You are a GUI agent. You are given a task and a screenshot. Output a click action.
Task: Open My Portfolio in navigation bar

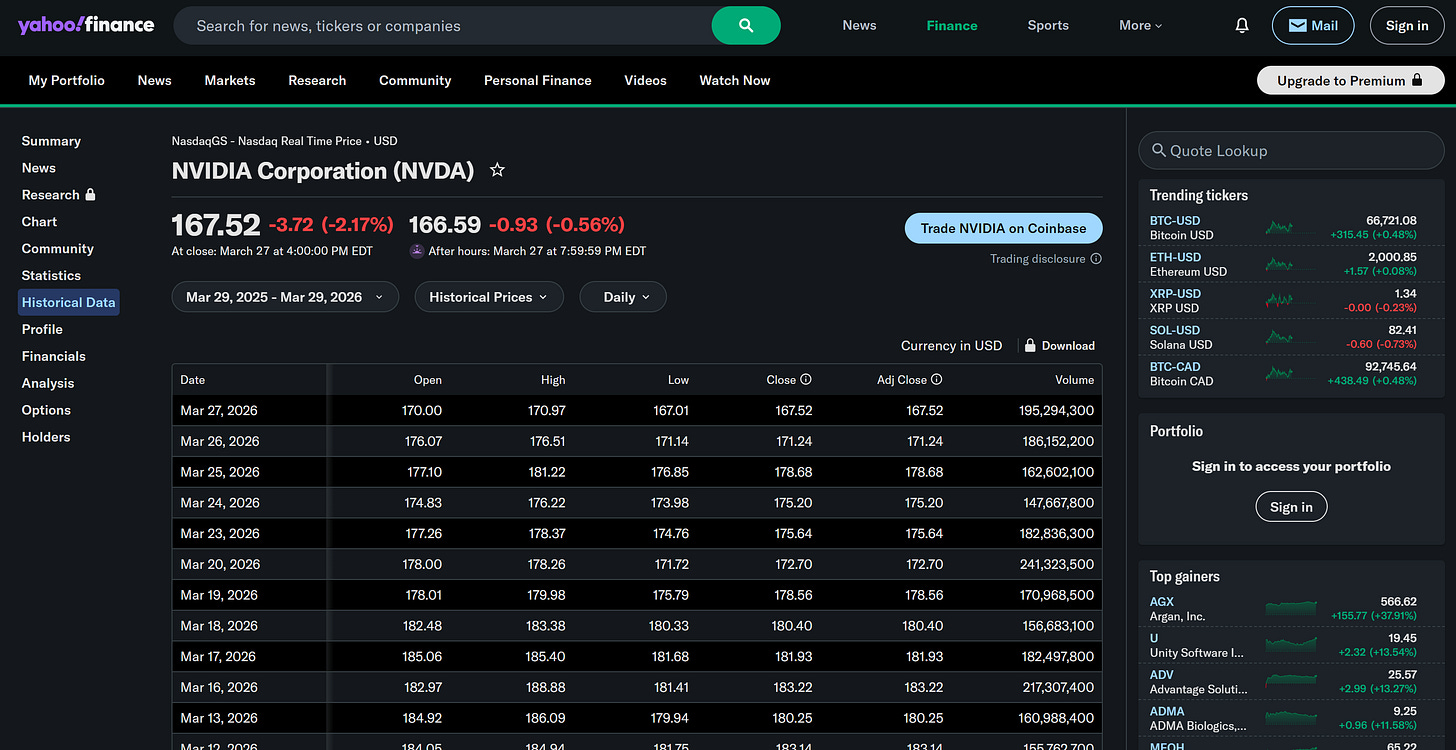66,80
